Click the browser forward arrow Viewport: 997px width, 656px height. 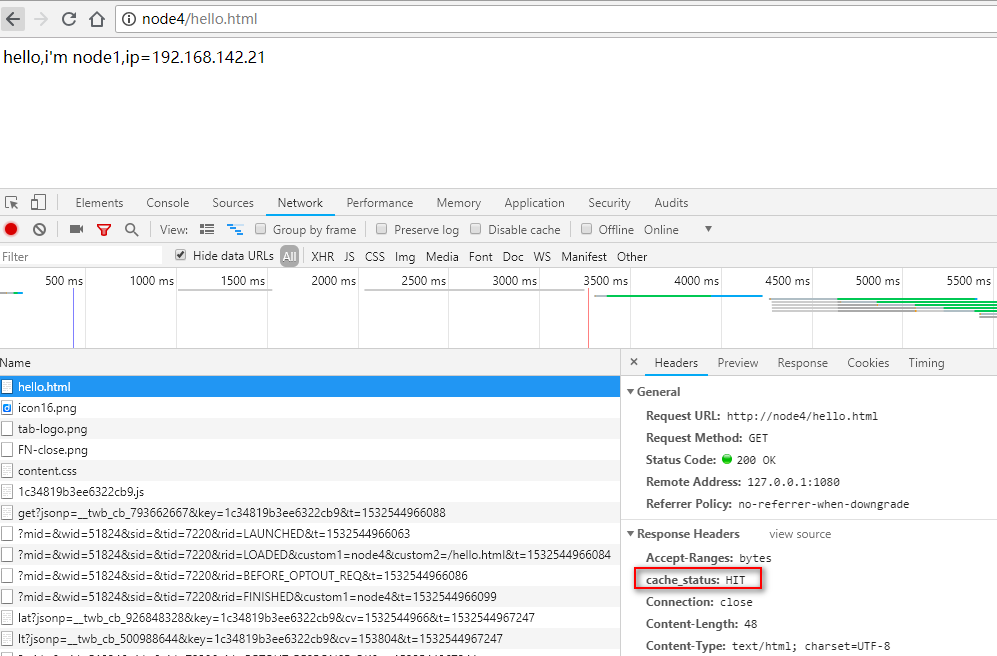click(41, 19)
